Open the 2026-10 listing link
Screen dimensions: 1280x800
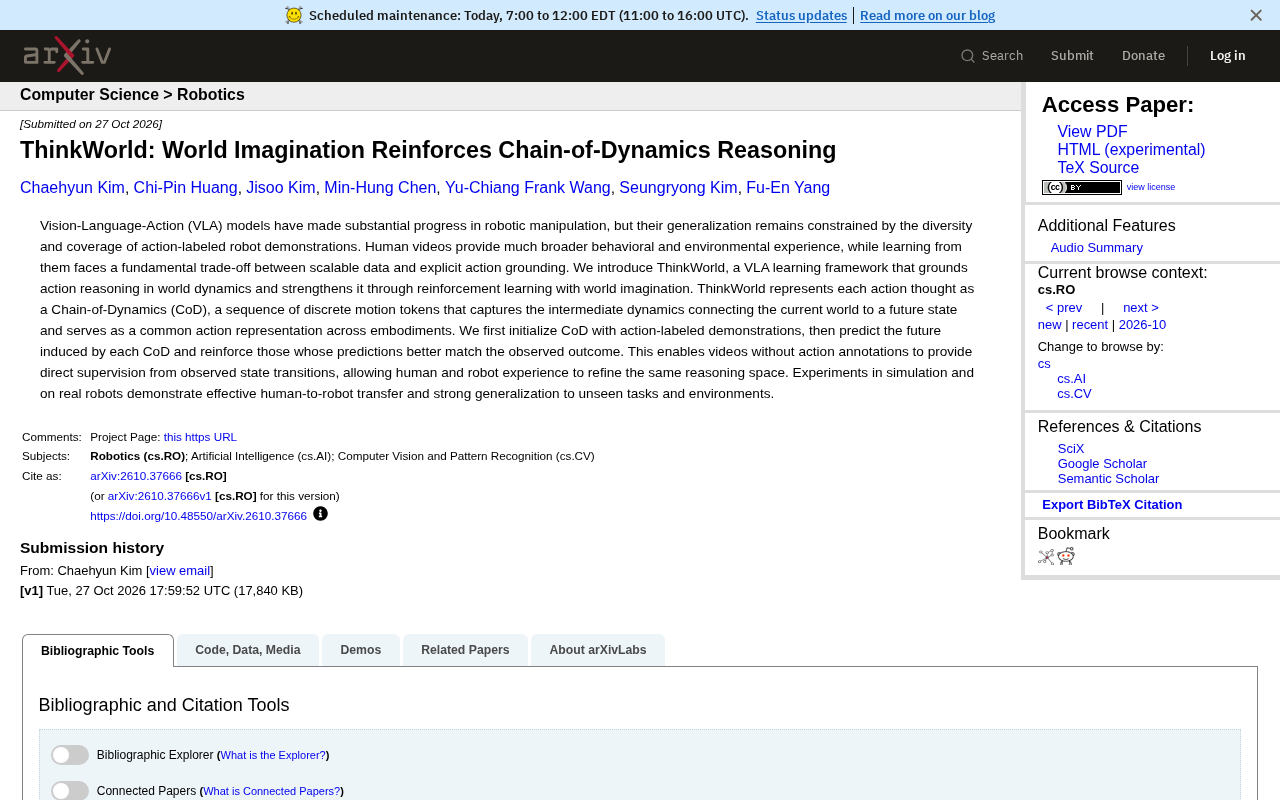pos(1142,325)
